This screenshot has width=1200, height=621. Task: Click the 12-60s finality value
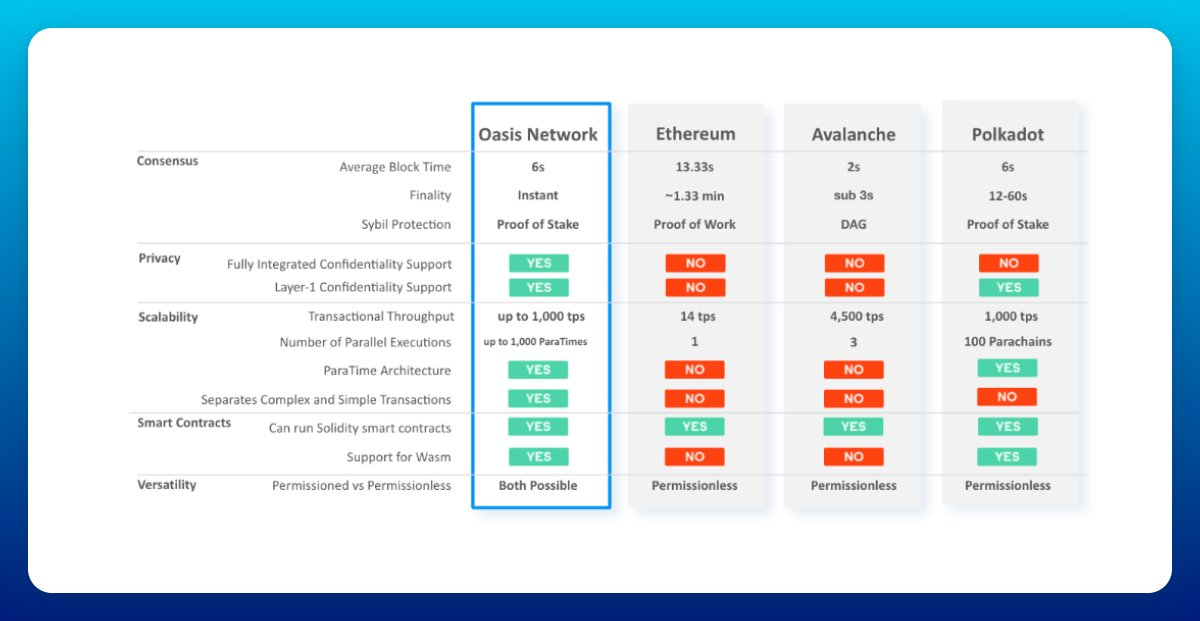click(x=1008, y=195)
